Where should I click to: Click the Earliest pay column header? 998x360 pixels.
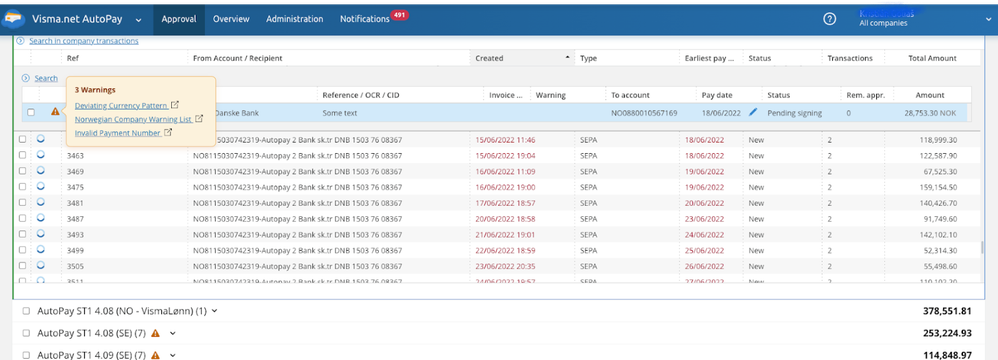point(709,58)
